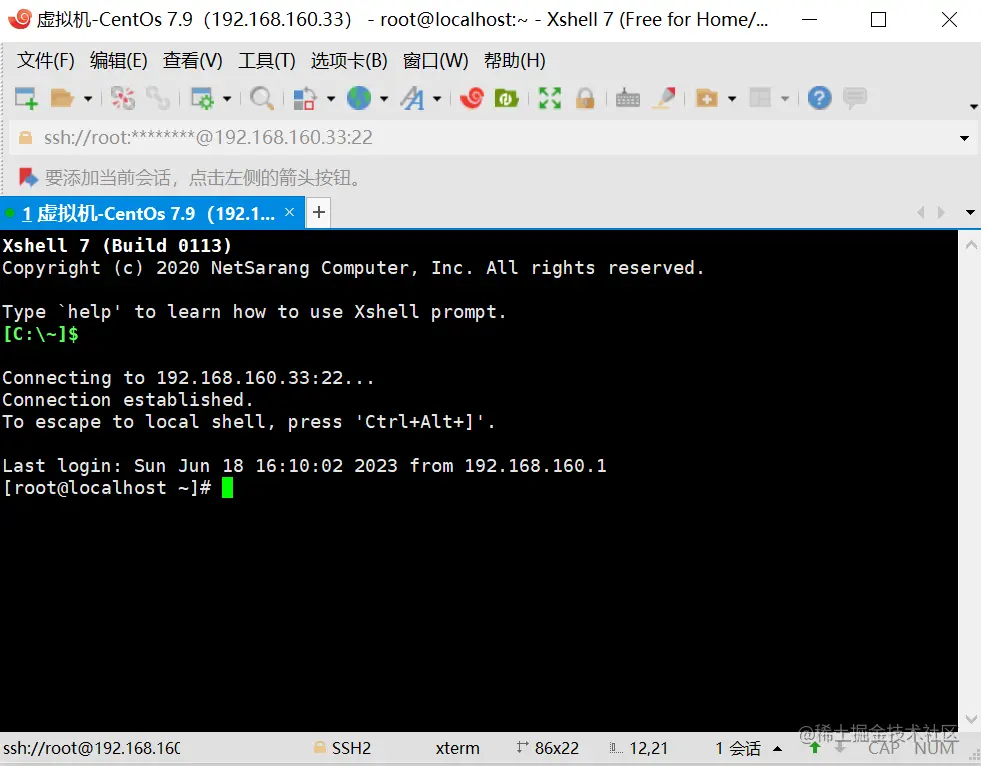
Task: Click the green upload arrow in status bar
Action: [x=815, y=748]
